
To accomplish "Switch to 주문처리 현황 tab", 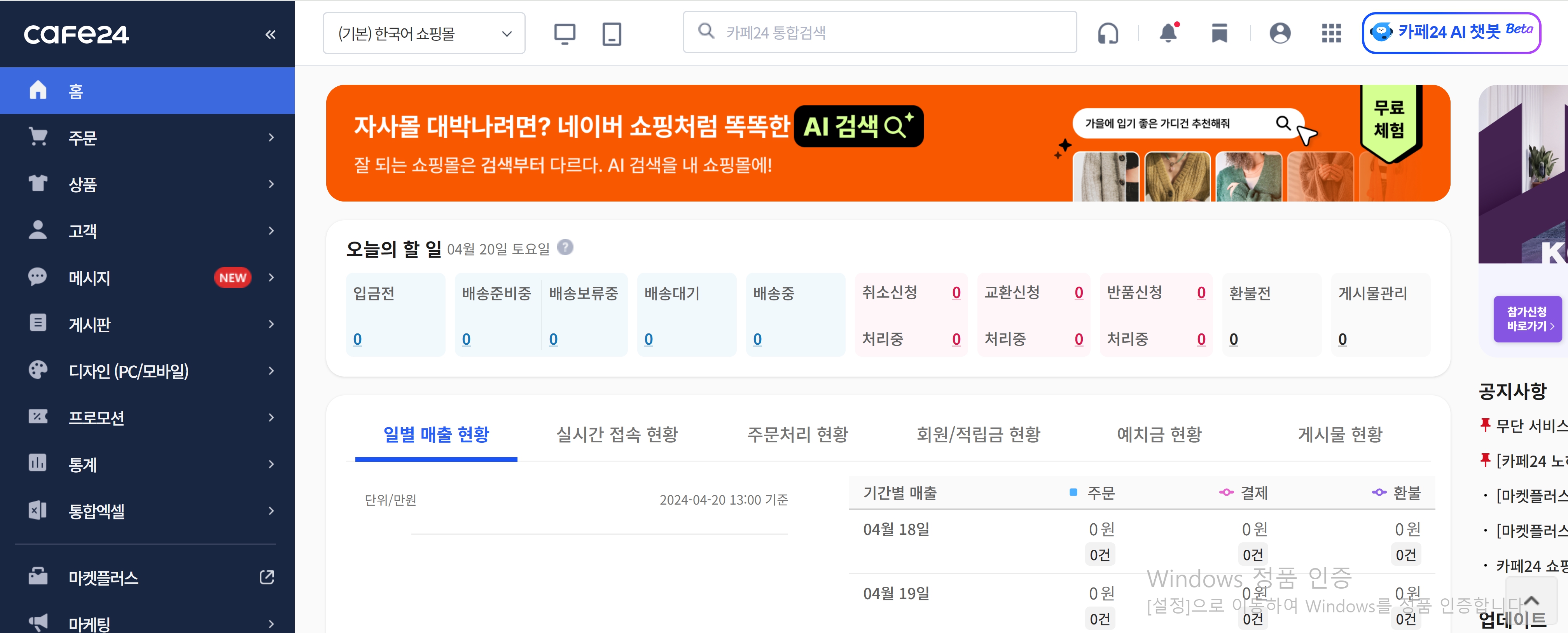I will [x=797, y=435].
